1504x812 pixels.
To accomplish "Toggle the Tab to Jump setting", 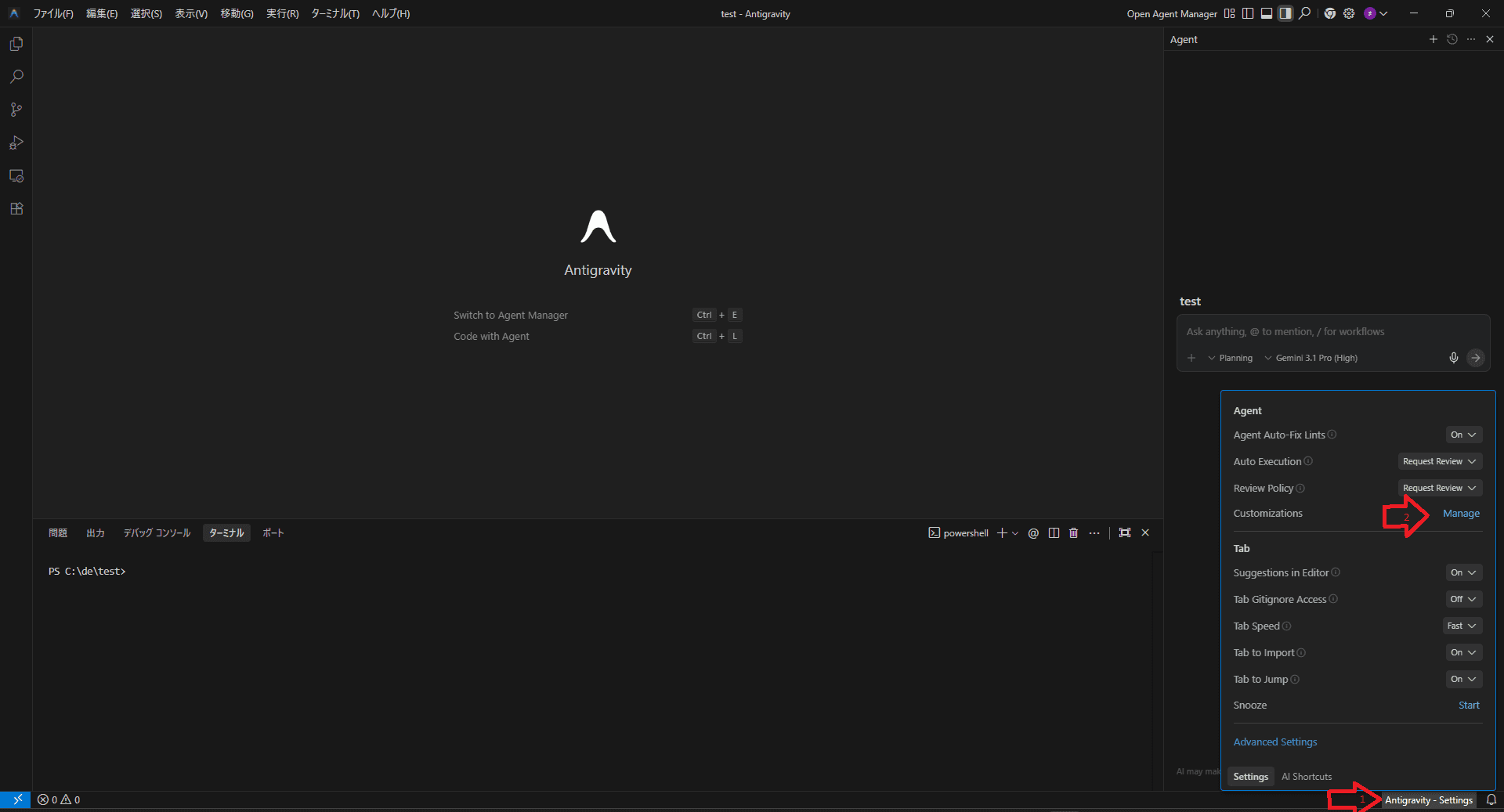I will (x=1462, y=680).
